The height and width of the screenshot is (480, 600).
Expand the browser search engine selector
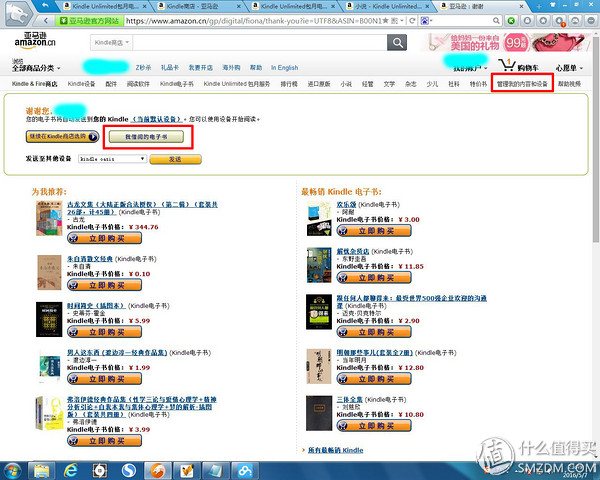coord(427,21)
